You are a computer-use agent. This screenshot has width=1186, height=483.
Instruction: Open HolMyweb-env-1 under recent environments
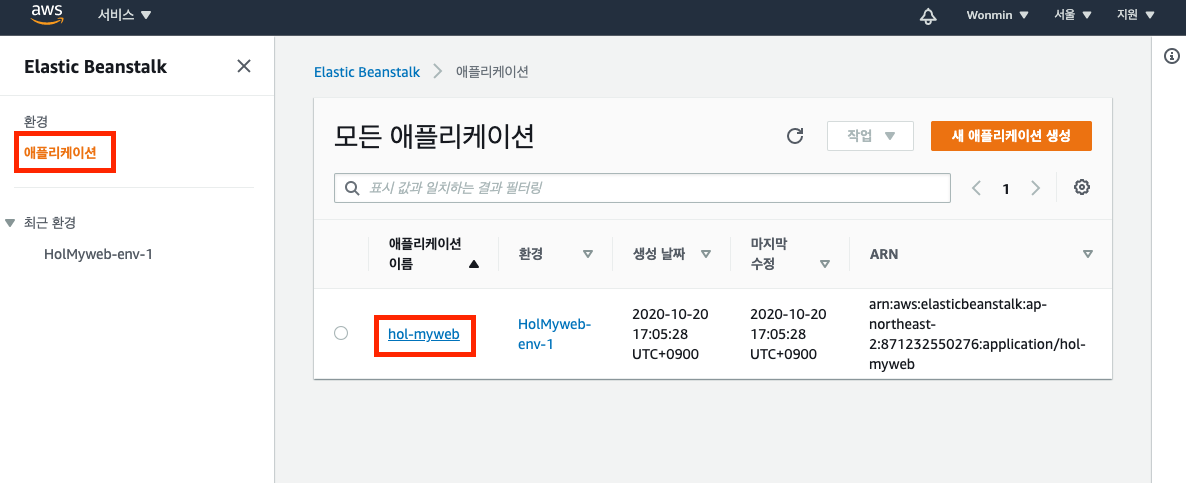[99, 254]
